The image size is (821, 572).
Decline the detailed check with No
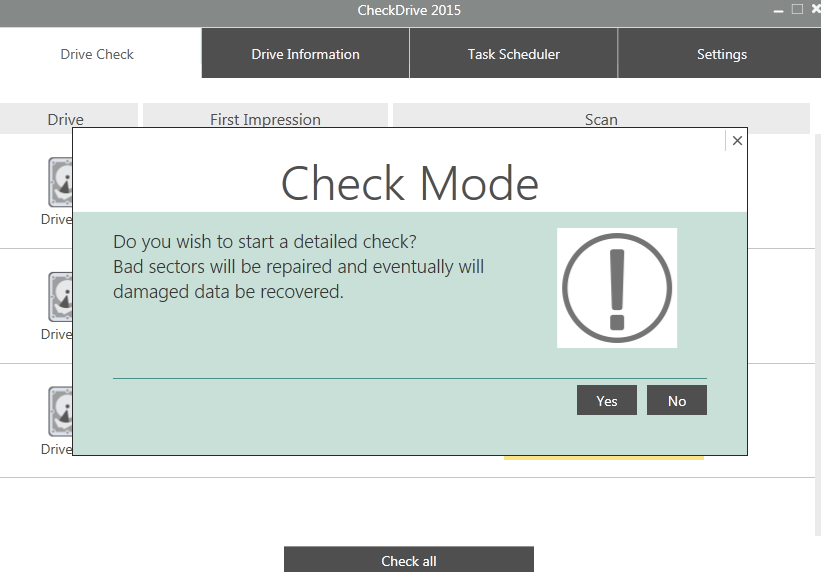(677, 401)
